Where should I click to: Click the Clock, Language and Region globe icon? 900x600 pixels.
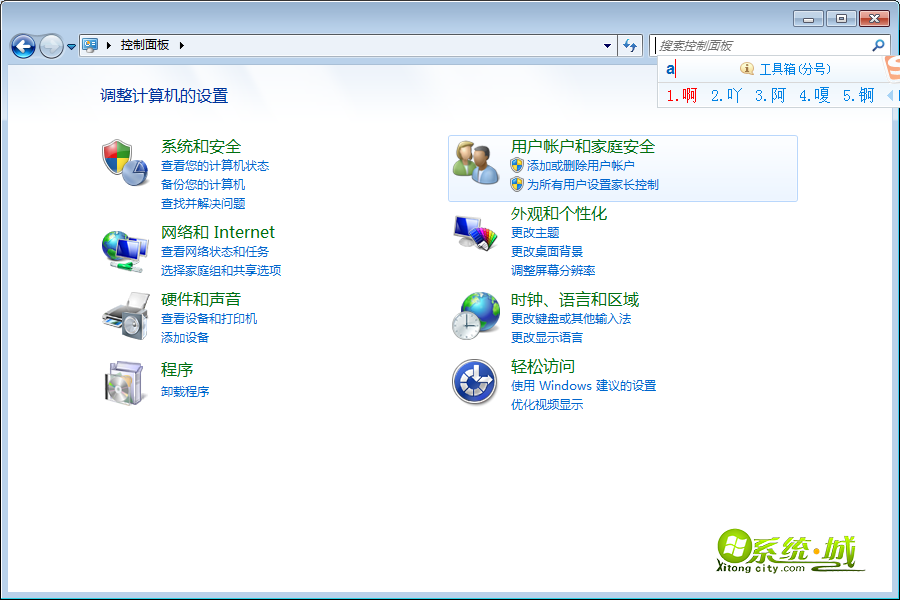point(475,316)
